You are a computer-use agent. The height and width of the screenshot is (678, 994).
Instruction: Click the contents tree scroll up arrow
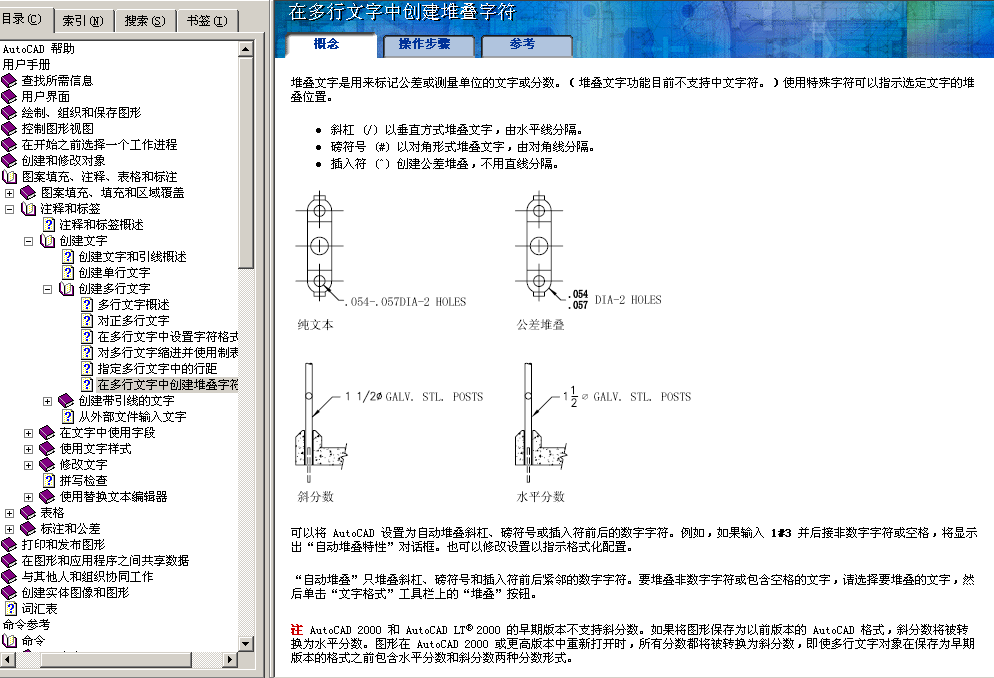click(246, 49)
